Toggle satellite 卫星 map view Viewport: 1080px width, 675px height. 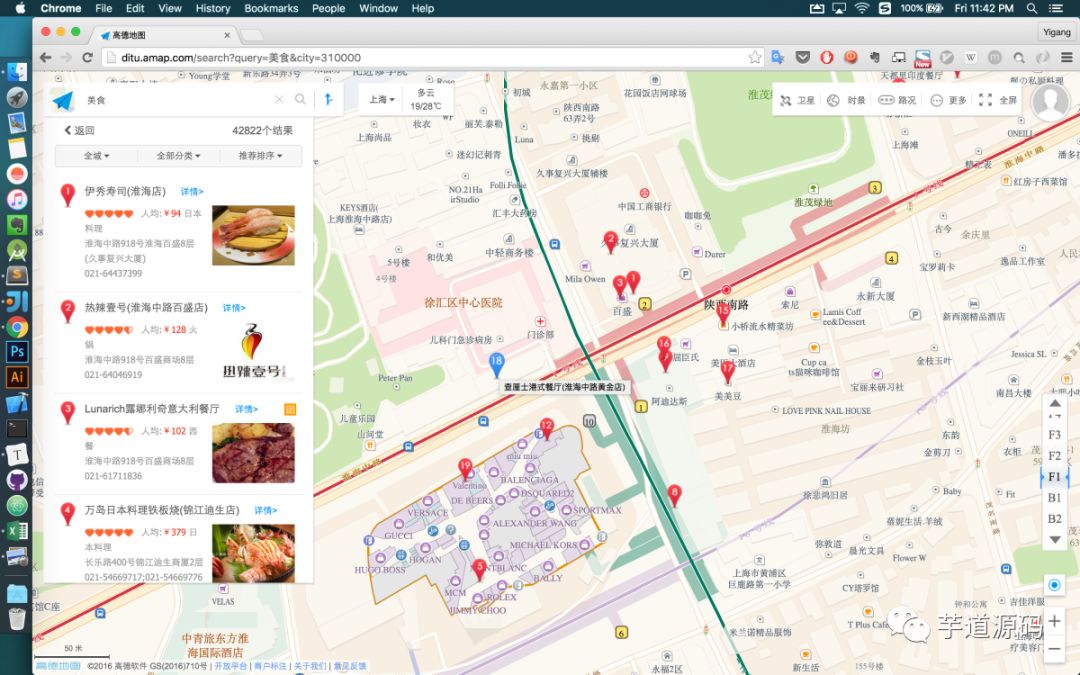click(x=798, y=101)
